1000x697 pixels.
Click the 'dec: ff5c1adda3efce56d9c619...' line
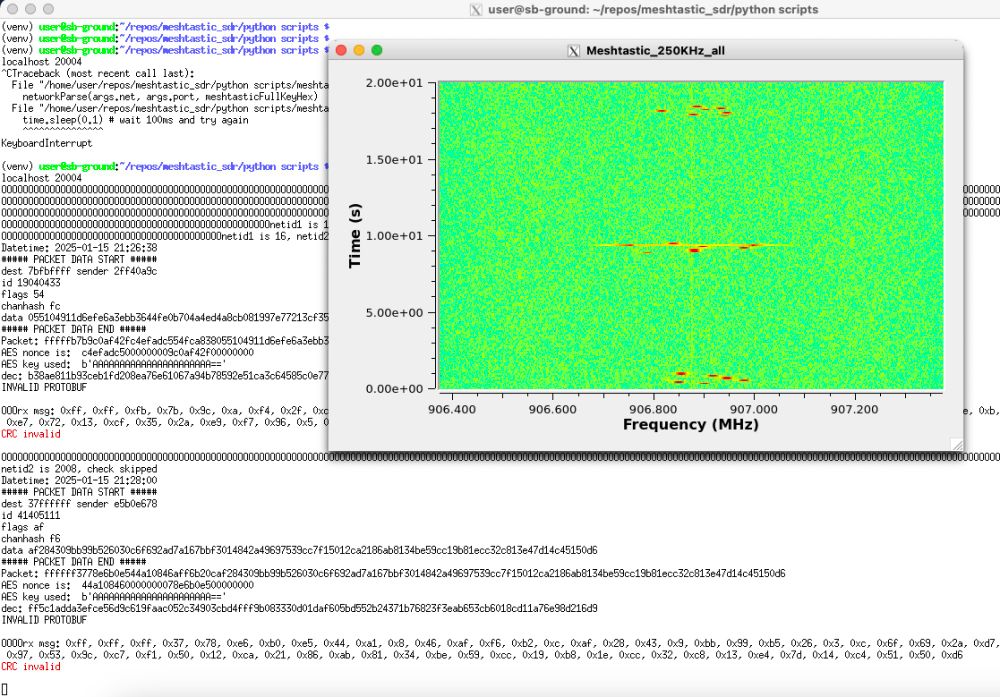click(300, 608)
